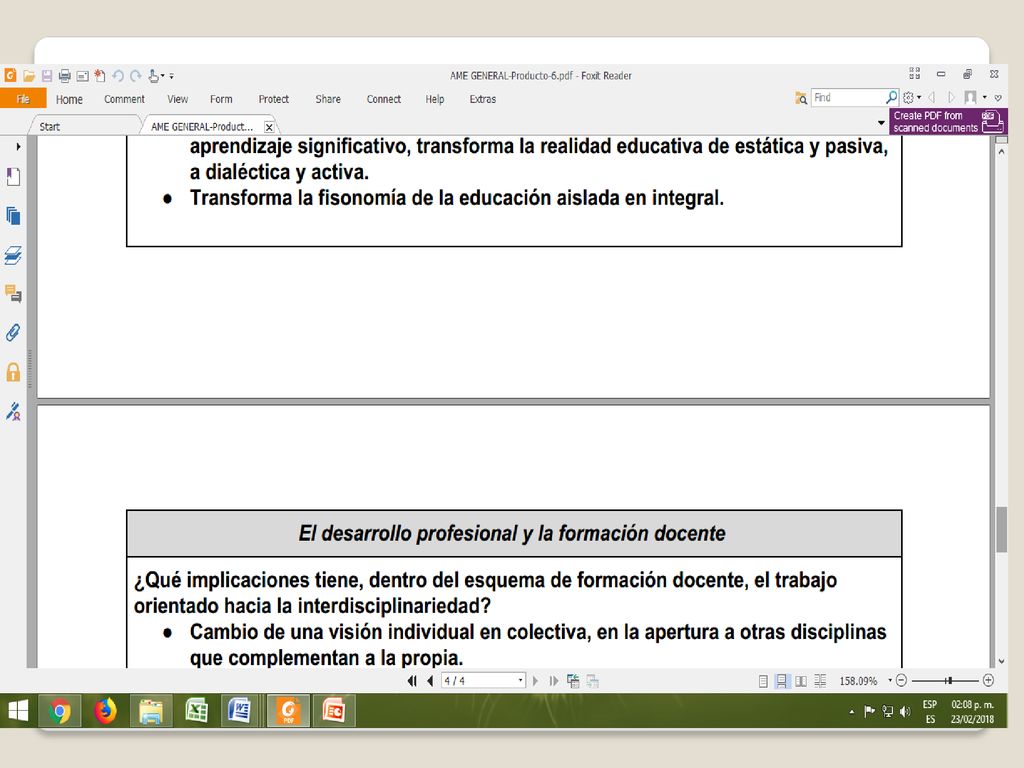Screen dimensions: 1024x768
Task: Open the Extras ribbon tab
Action: (483, 99)
